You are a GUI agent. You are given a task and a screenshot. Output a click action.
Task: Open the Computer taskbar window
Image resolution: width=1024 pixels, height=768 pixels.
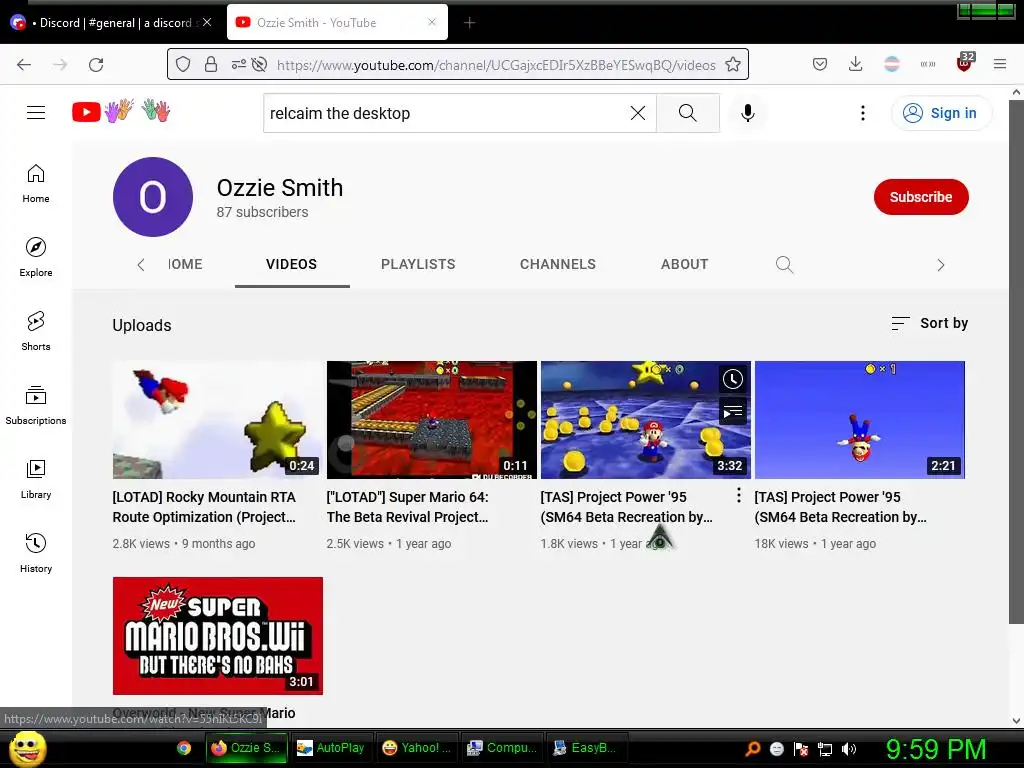point(503,748)
